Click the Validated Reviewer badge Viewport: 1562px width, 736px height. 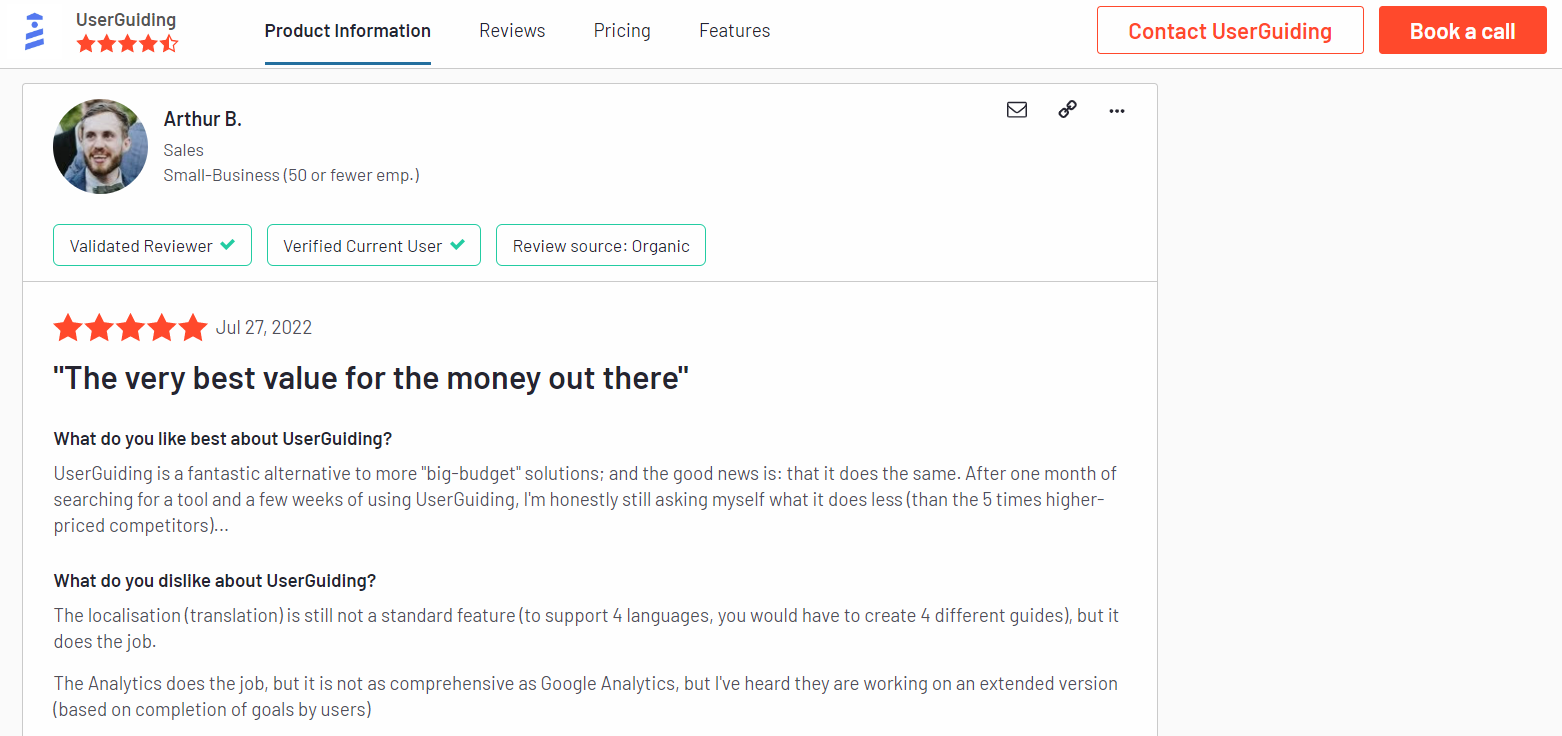click(152, 246)
